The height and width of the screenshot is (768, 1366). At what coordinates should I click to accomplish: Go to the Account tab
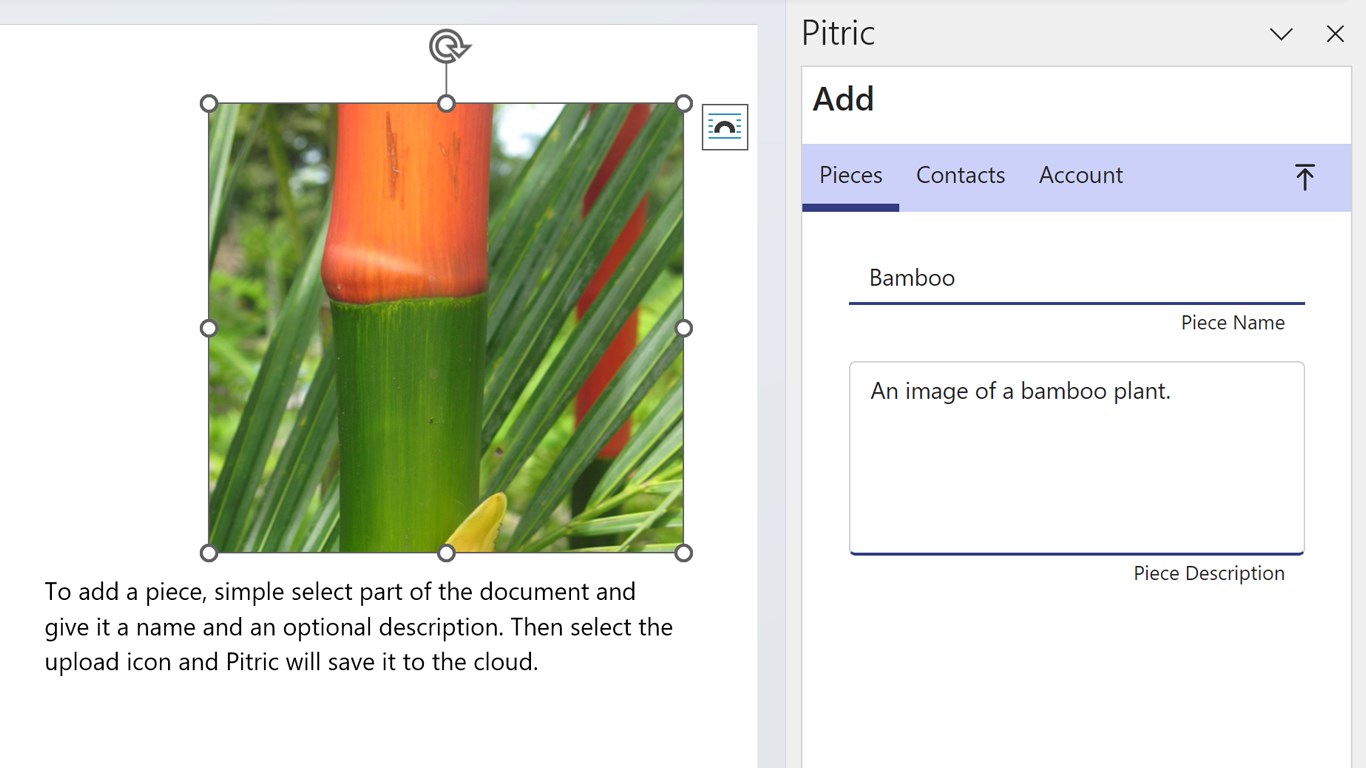coord(1080,176)
